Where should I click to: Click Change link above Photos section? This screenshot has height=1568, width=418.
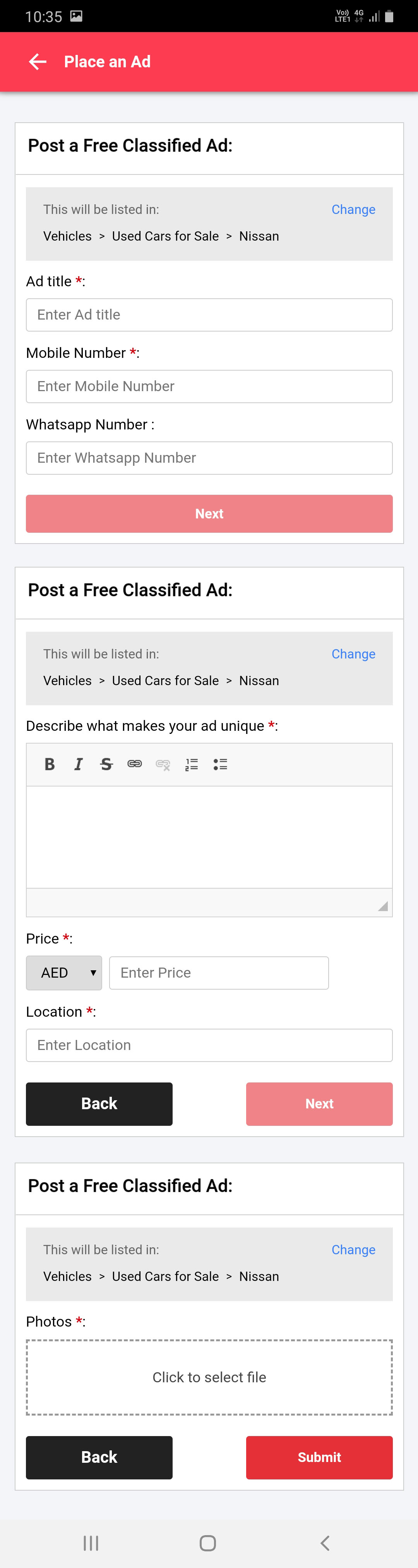point(353,1250)
